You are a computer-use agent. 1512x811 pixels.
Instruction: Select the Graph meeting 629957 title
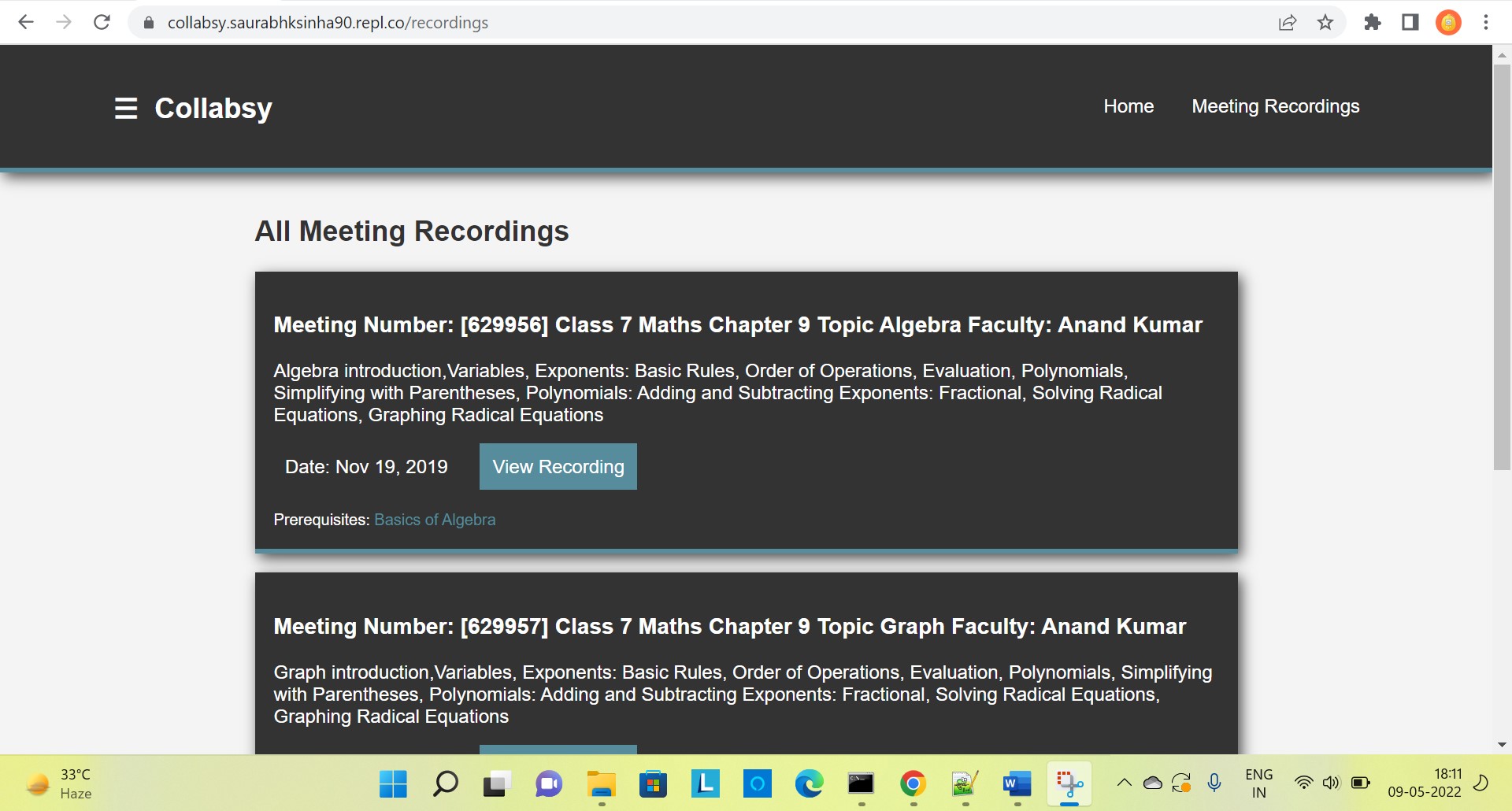[729, 627]
